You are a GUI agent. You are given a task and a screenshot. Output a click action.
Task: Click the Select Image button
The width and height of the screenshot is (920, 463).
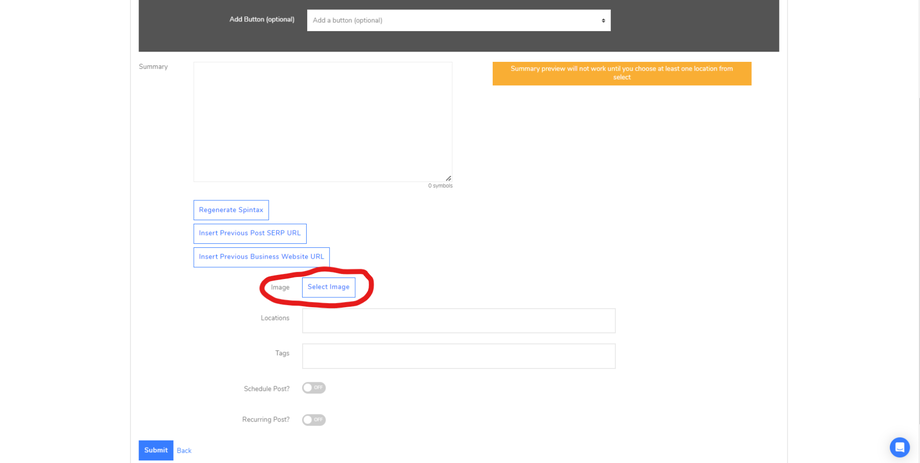[x=329, y=288]
